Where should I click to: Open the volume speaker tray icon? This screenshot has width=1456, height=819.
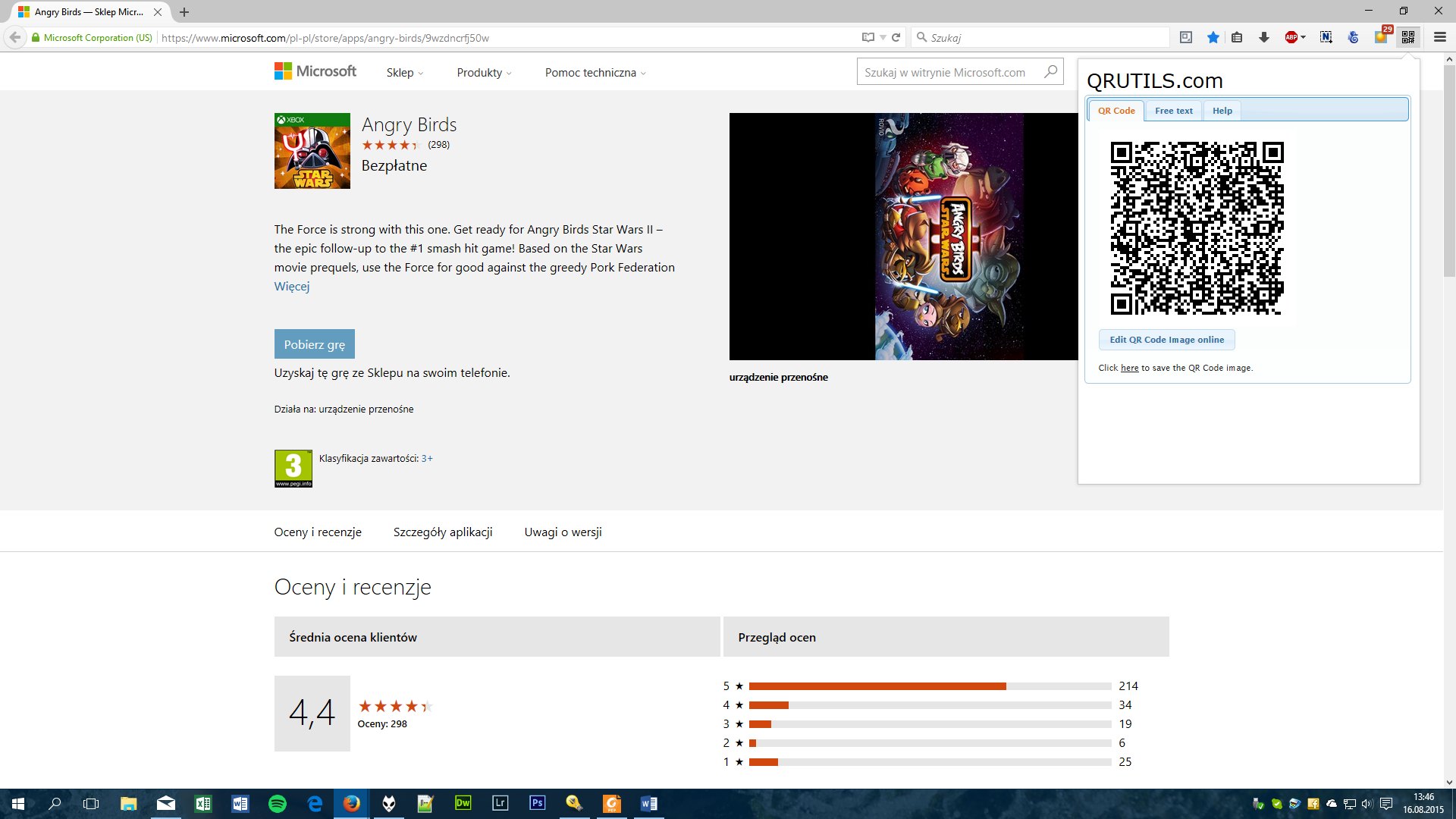[x=1367, y=804]
